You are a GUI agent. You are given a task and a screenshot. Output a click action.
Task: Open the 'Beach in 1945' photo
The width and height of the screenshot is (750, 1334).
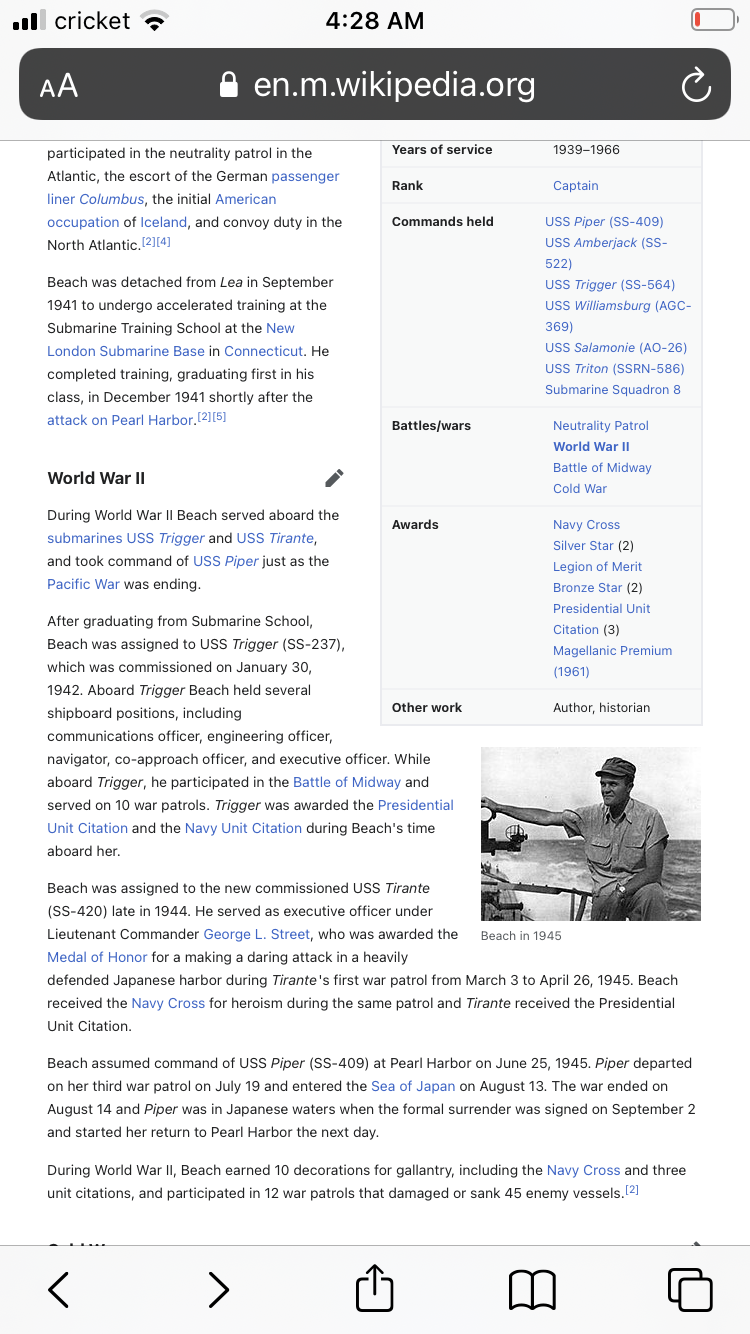click(x=591, y=834)
